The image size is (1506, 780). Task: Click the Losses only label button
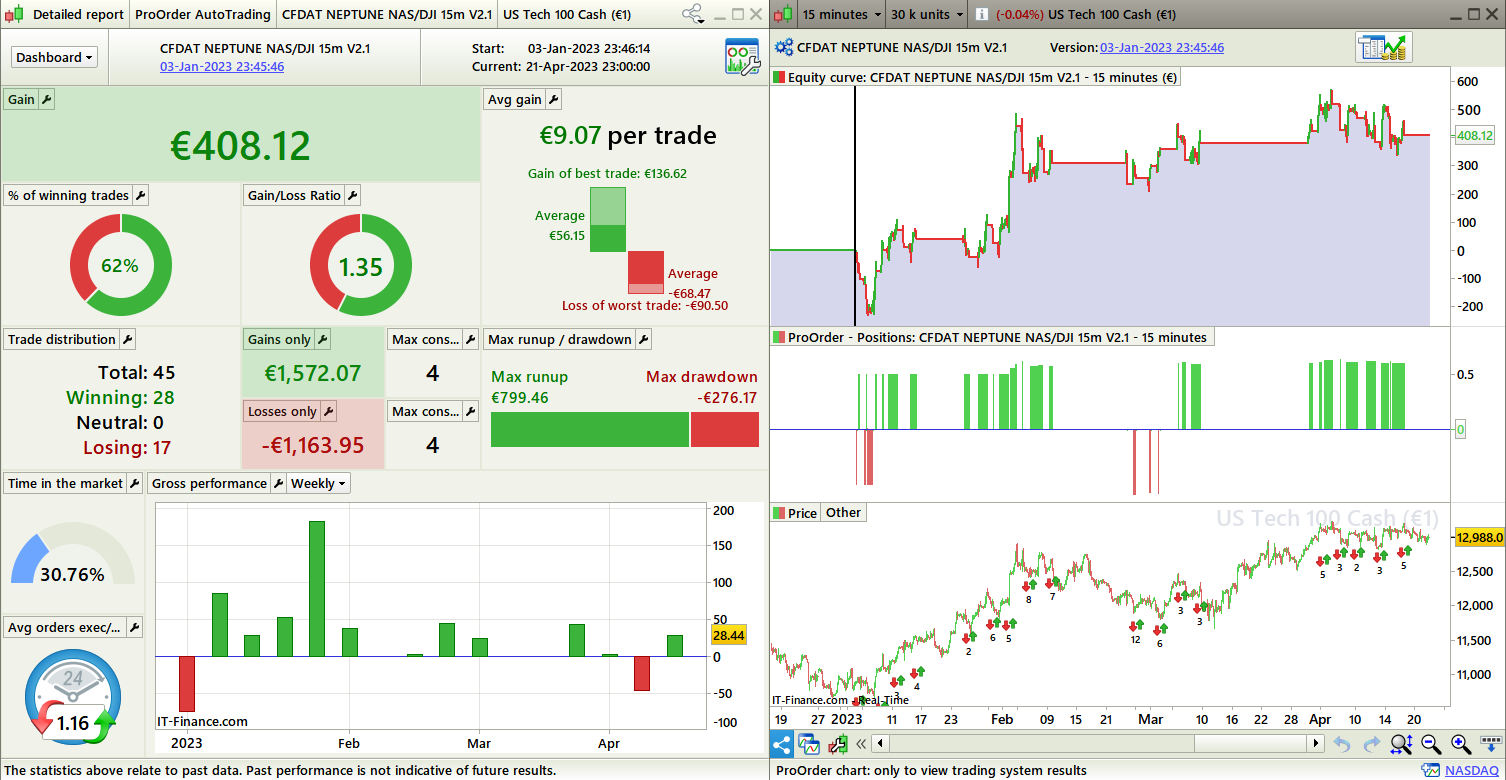[283, 411]
